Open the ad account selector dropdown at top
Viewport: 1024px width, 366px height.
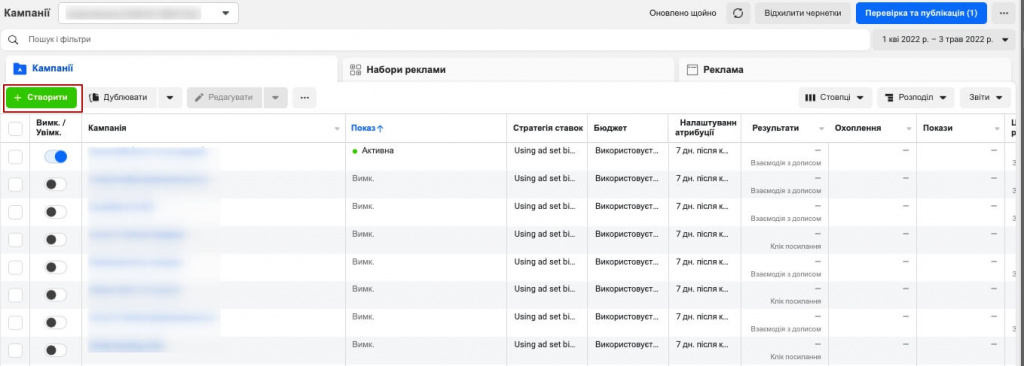pyautogui.click(x=148, y=13)
